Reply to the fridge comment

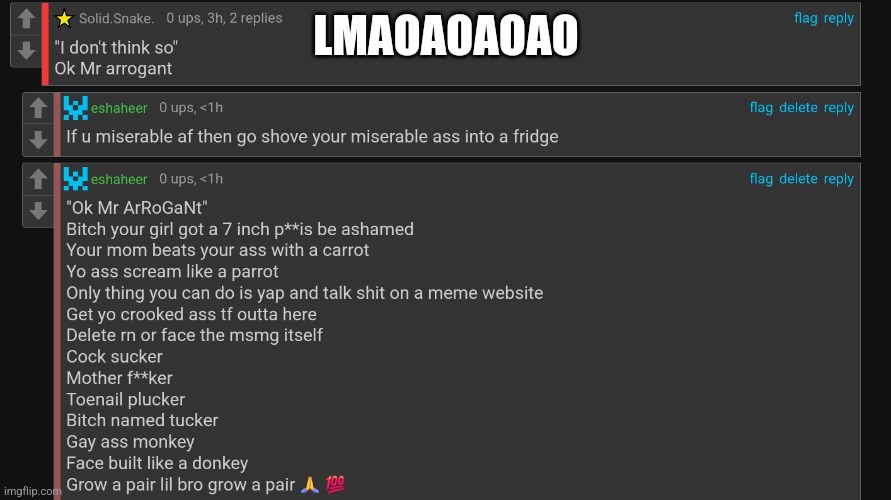[839, 107]
